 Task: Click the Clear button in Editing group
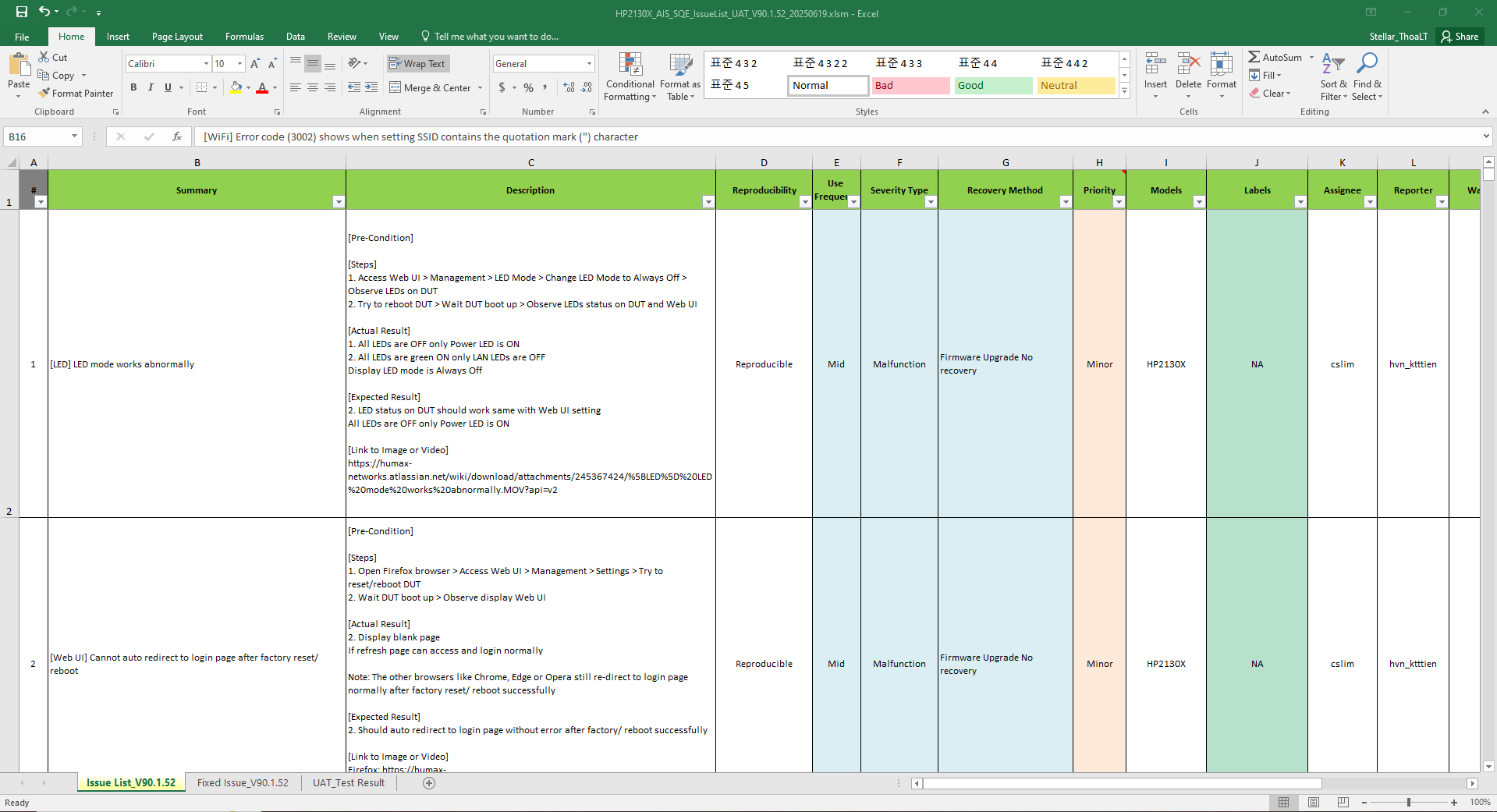(1270, 93)
